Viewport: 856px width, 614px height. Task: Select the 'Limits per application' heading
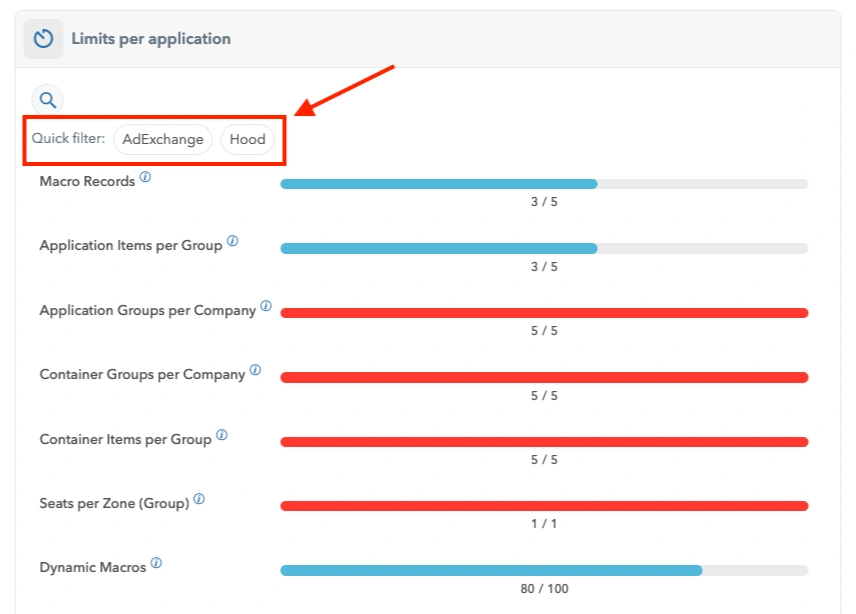pyautogui.click(x=151, y=39)
